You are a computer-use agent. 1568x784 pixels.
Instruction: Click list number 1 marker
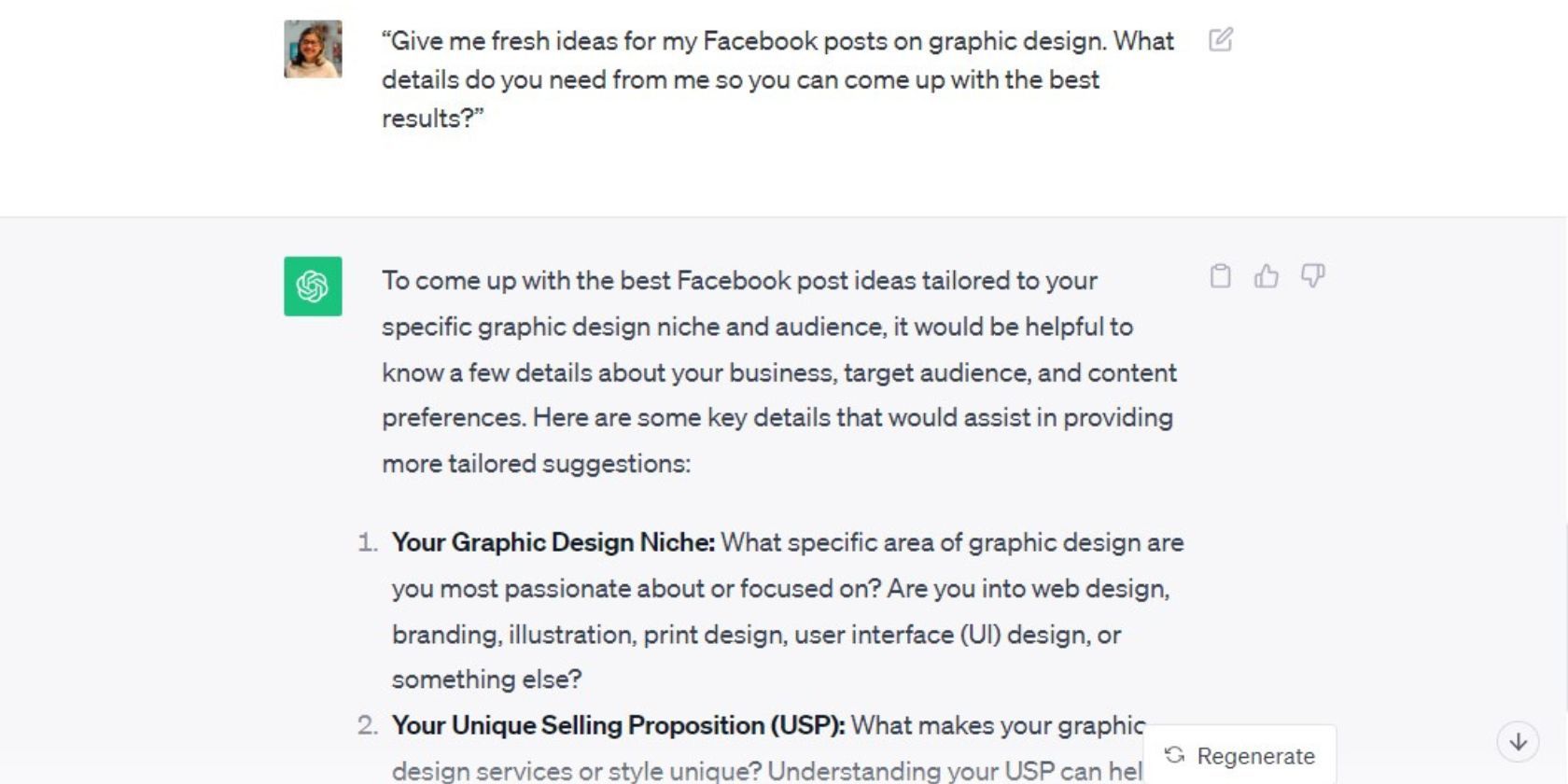point(368,543)
